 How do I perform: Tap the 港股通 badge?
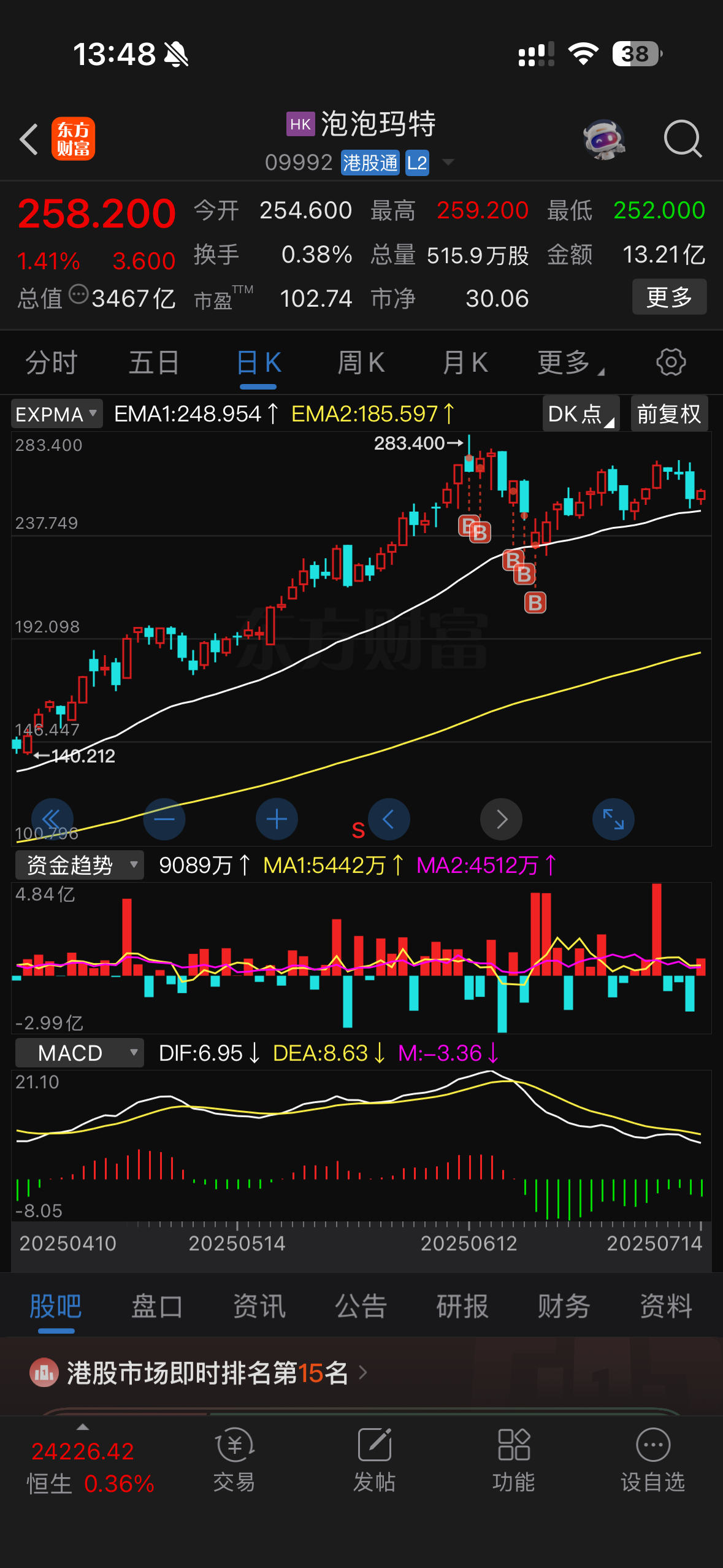pyautogui.click(x=370, y=163)
